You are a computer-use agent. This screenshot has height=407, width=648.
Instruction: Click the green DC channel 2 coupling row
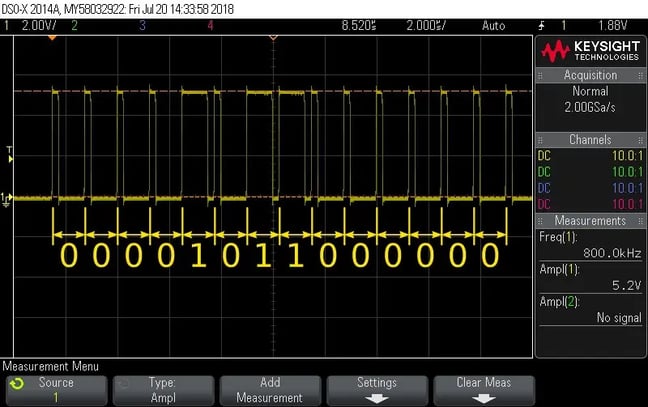591,172
